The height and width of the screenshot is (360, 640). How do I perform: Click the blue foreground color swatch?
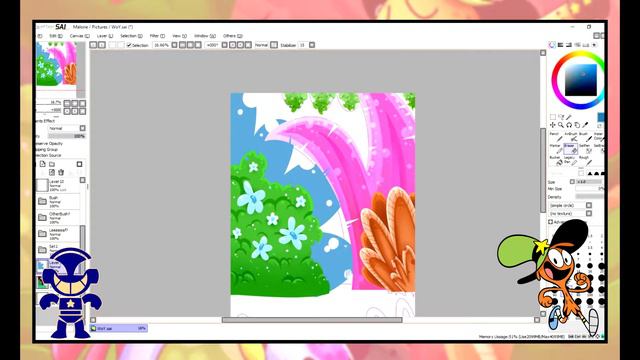[x=601, y=117]
